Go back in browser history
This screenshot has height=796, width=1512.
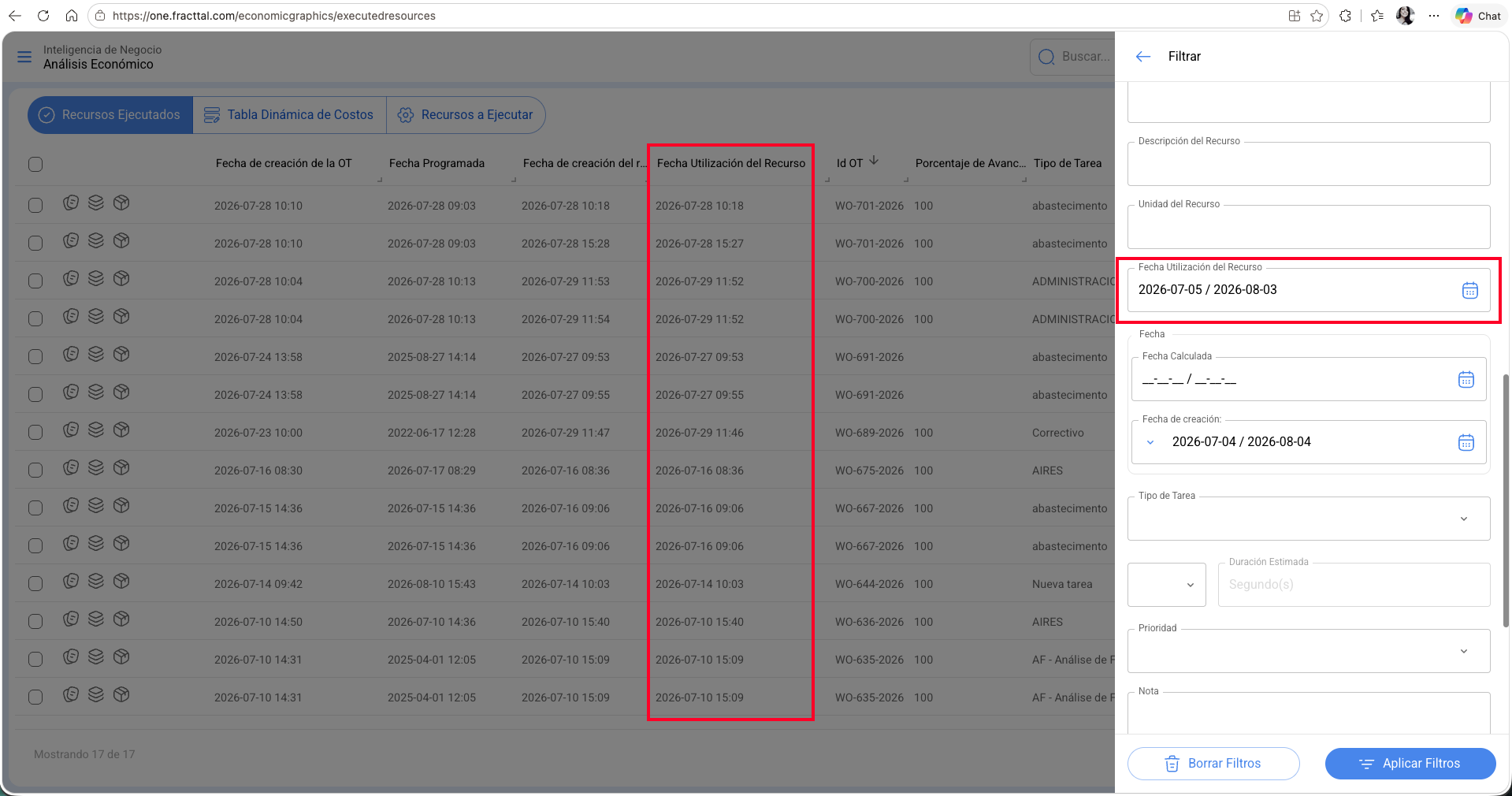tap(15, 16)
